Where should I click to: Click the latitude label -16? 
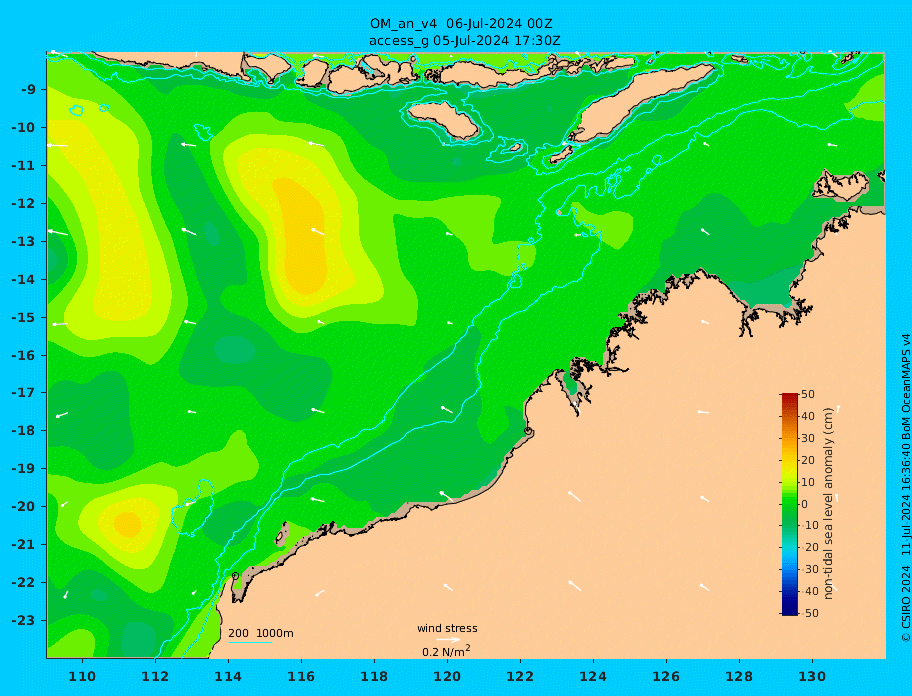24,355
